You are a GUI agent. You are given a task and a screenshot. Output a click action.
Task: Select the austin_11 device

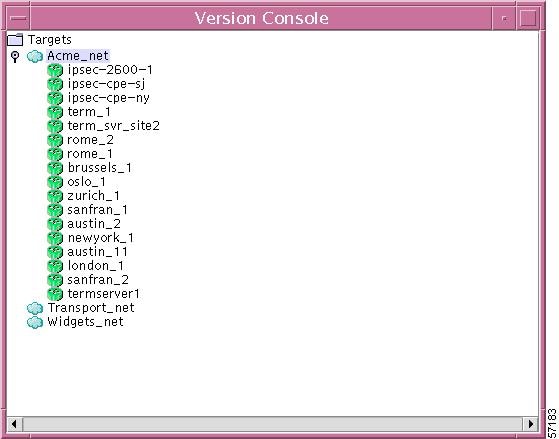click(97, 252)
